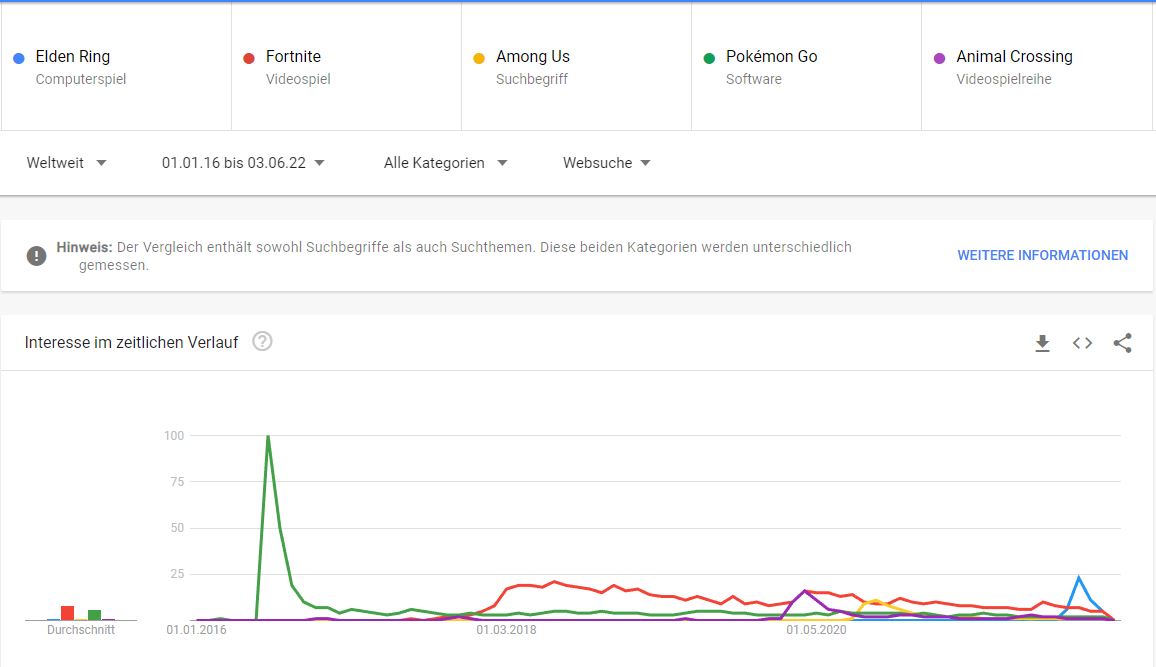Click the yellow Among Us color dot
This screenshot has width=1156, height=667.
[x=479, y=58]
